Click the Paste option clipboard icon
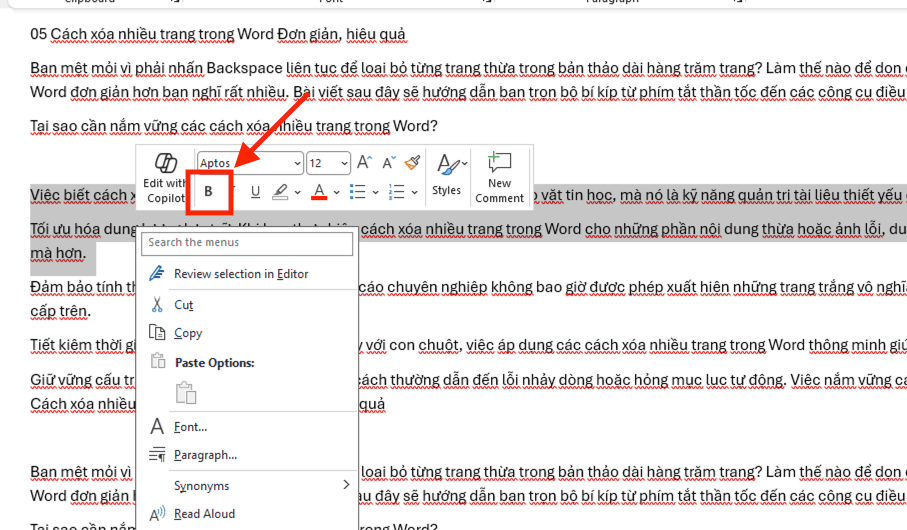The width and height of the screenshot is (907, 530). coord(186,392)
